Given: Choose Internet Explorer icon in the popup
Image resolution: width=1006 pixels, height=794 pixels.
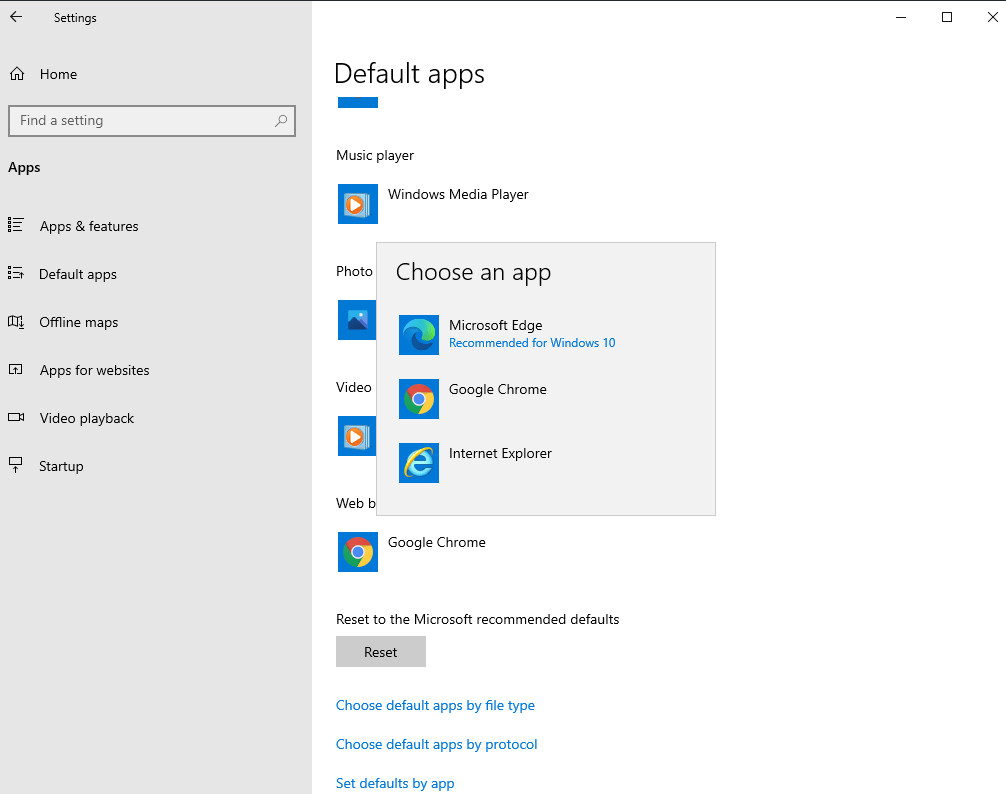Looking at the screenshot, I should coord(419,463).
